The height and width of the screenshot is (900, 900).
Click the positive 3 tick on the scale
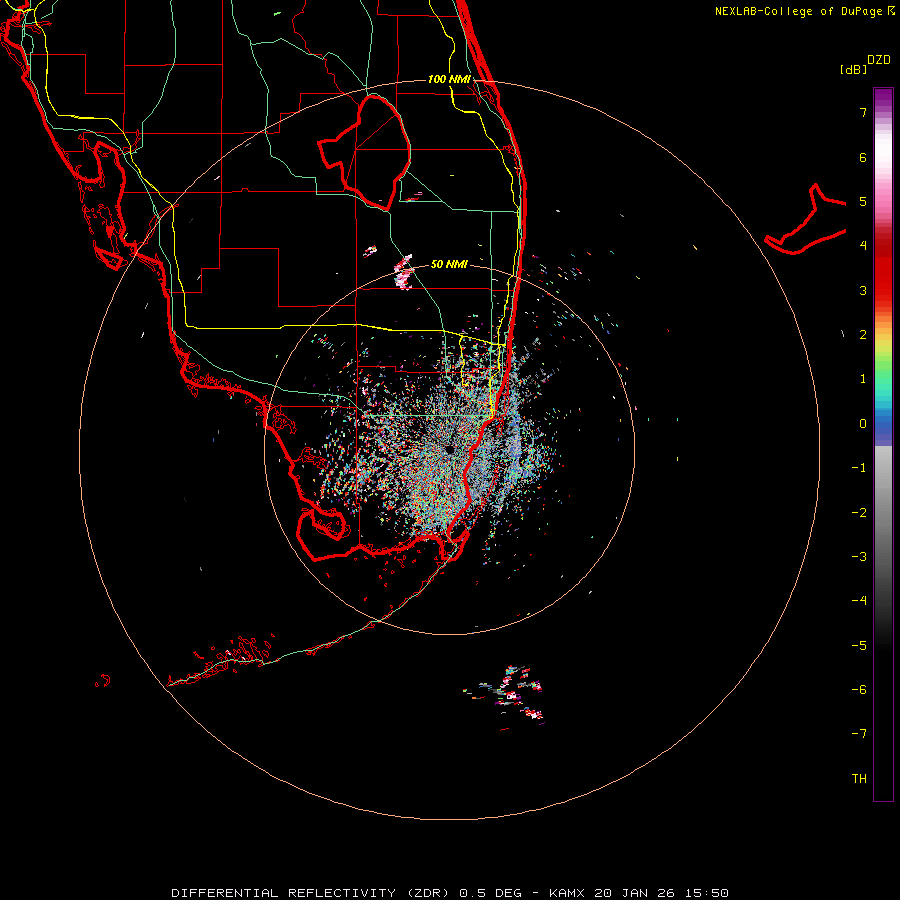coord(863,290)
